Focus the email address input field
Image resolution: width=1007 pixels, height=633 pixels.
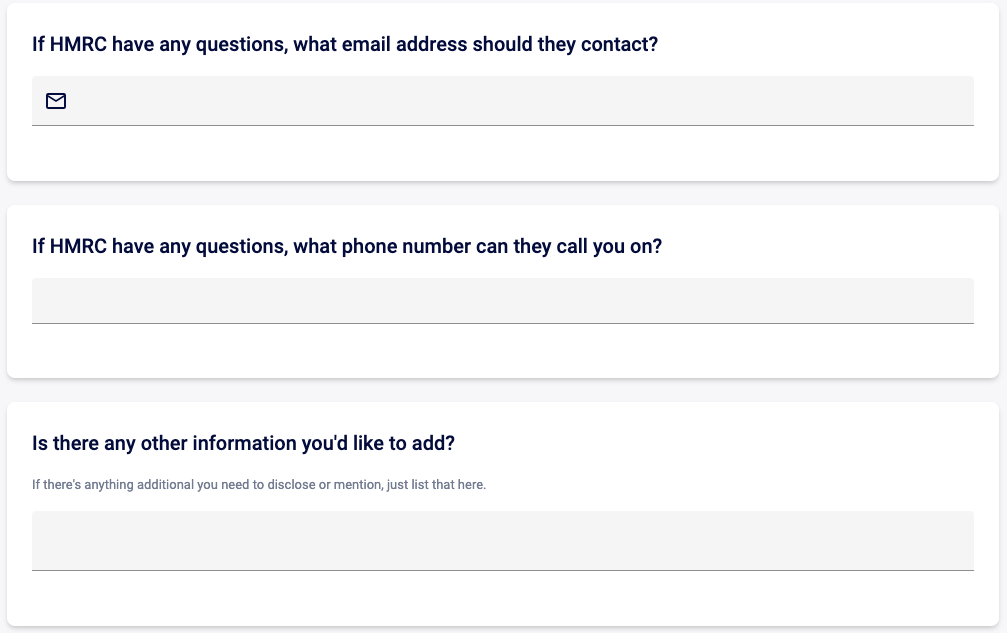click(503, 101)
